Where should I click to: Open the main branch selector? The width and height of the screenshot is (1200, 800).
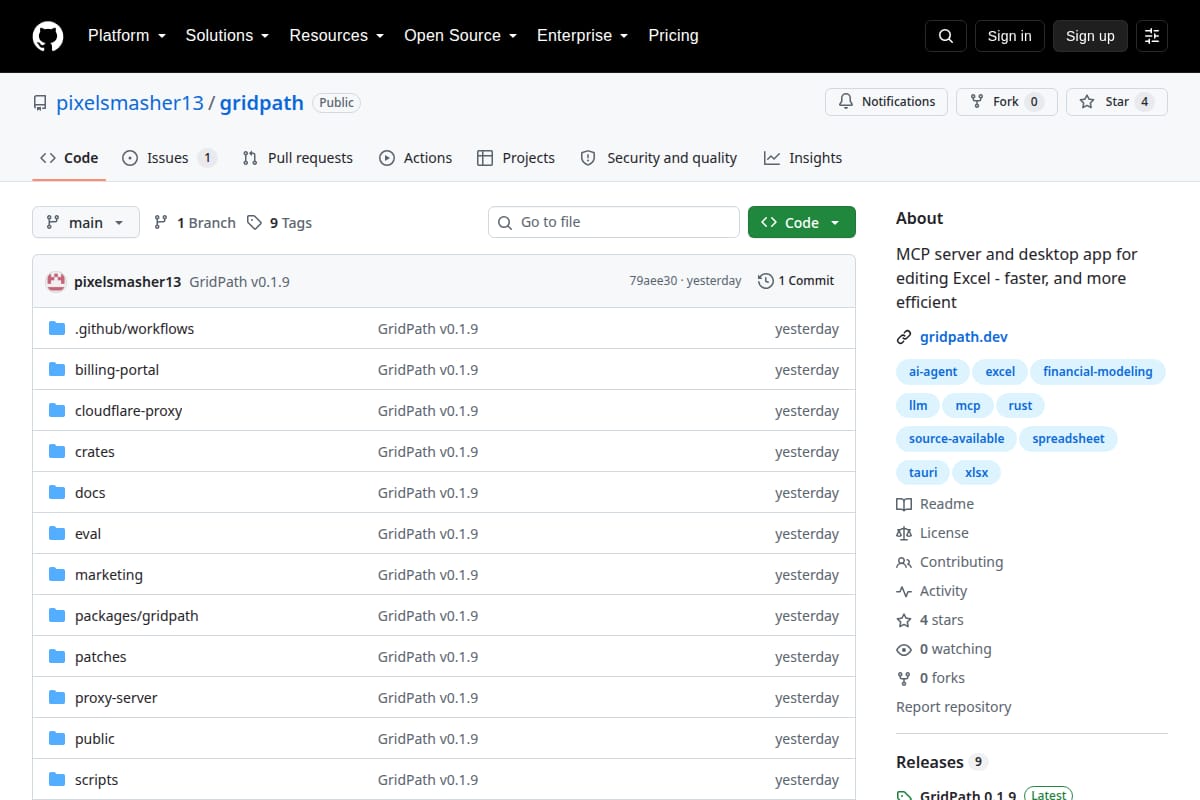tap(86, 223)
